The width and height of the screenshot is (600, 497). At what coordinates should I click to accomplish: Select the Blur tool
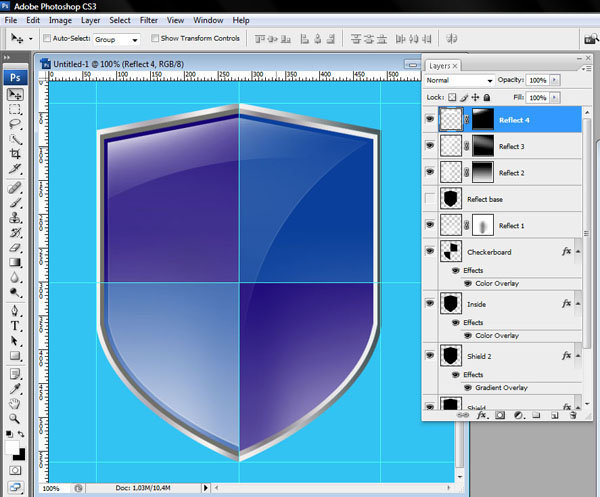15,277
